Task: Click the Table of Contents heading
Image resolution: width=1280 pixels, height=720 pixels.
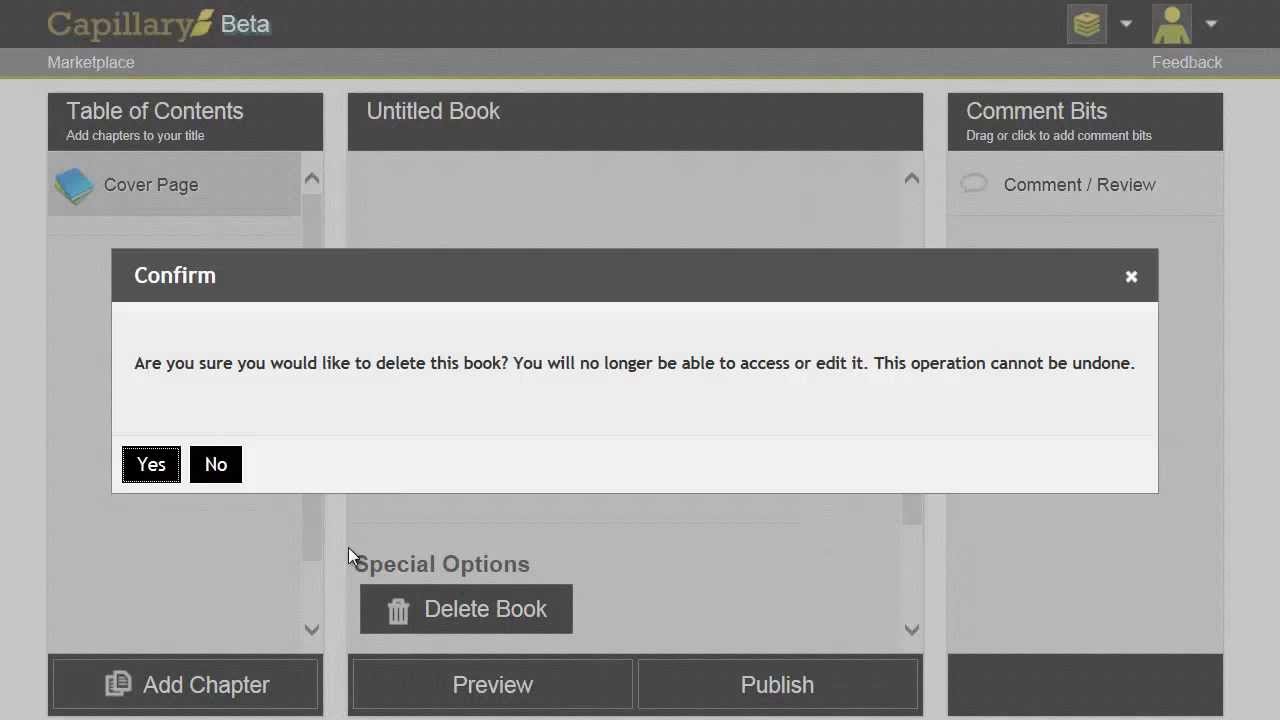Action: [x=155, y=111]
